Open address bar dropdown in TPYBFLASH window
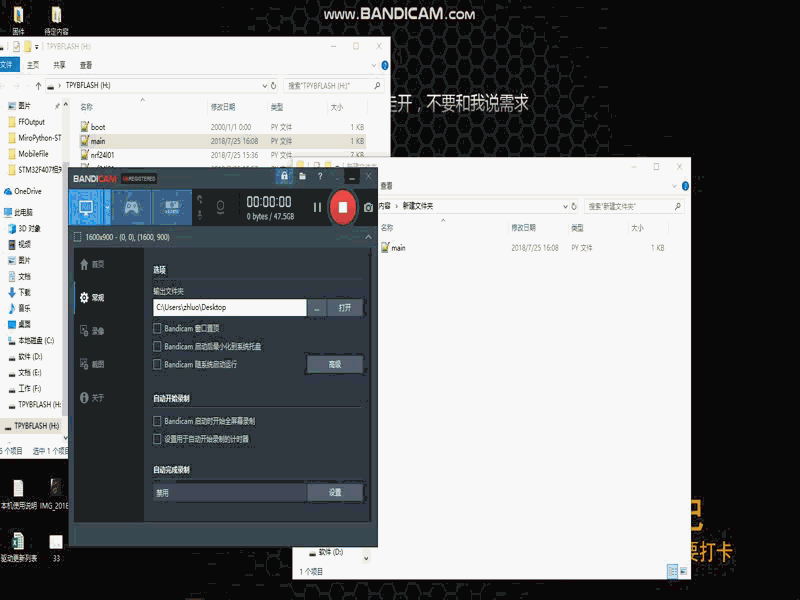The width and height of the screenshot is (800, 600). tap(264, 86)
